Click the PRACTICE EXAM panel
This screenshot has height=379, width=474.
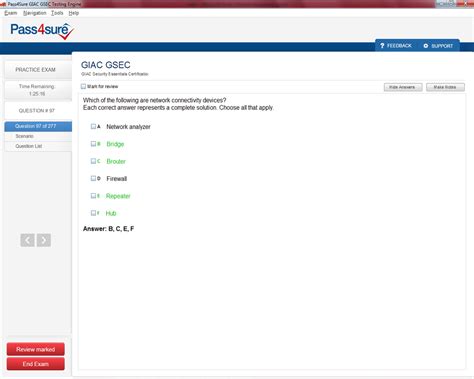point(38,70)
